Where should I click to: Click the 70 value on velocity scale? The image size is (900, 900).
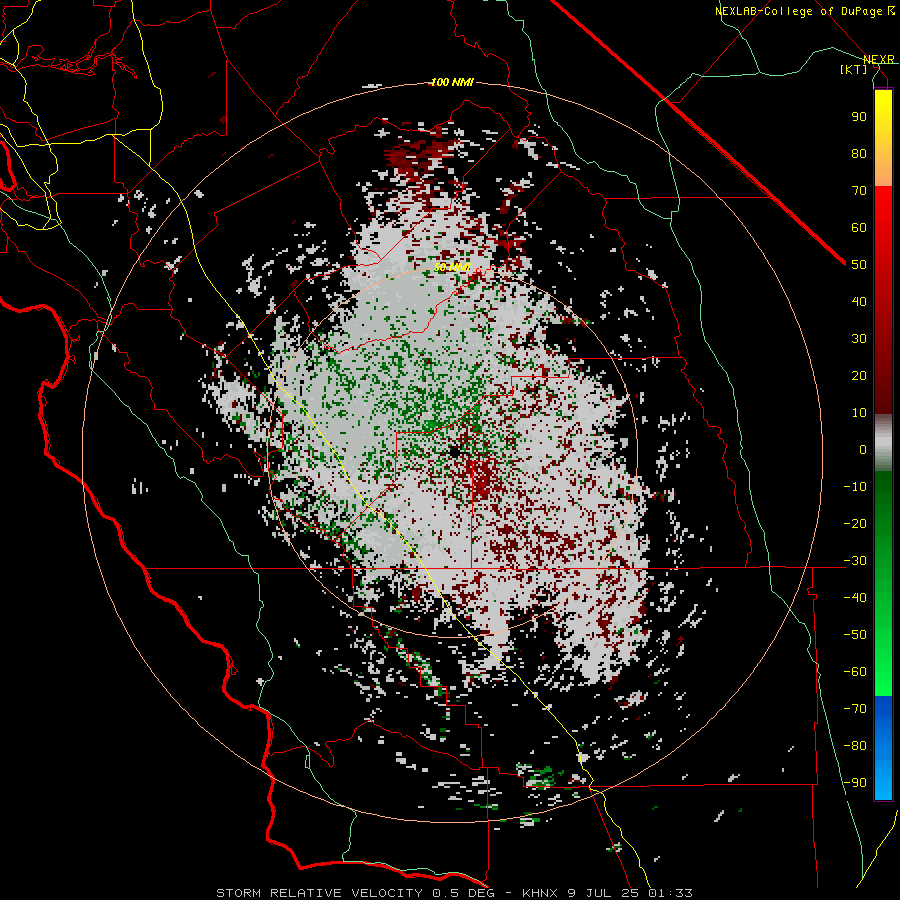point(859,191)
